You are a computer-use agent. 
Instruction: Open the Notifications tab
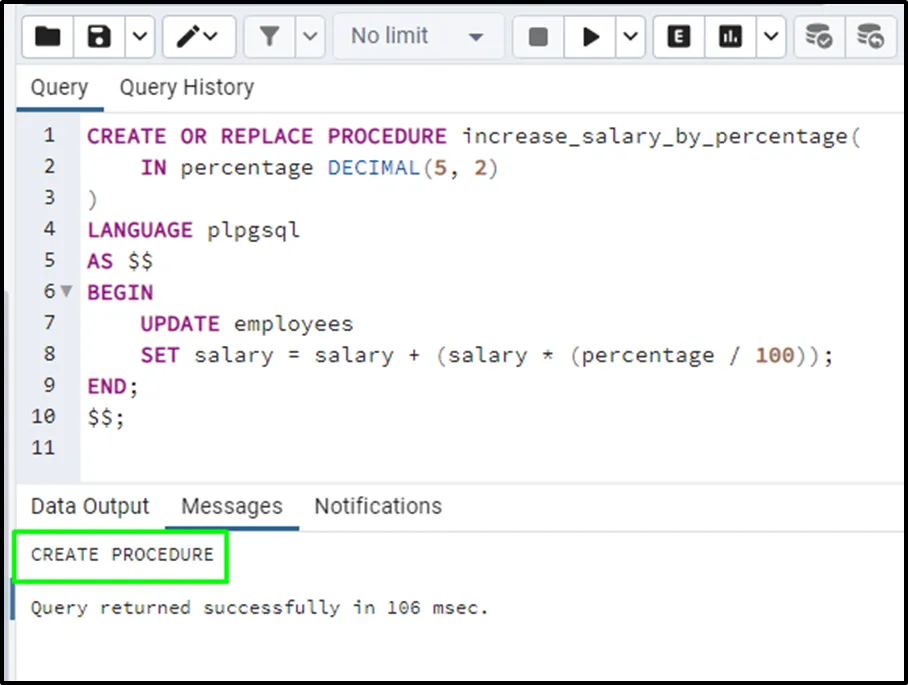pyautogui.click(x=378, y=506)
